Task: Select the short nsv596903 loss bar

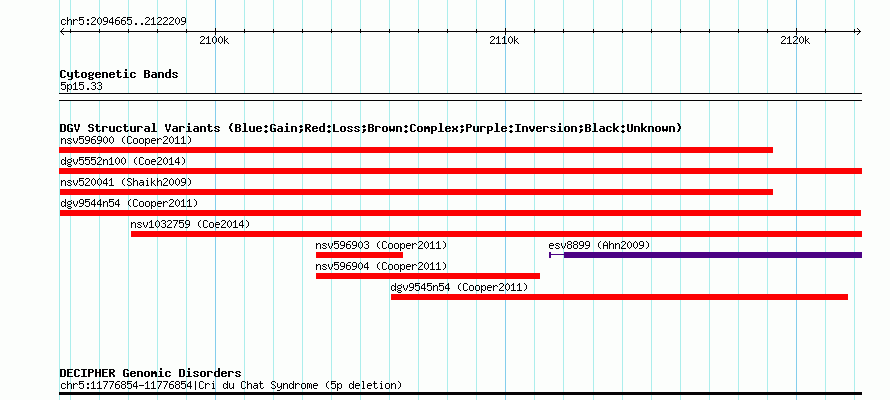Action: [359, 255]
